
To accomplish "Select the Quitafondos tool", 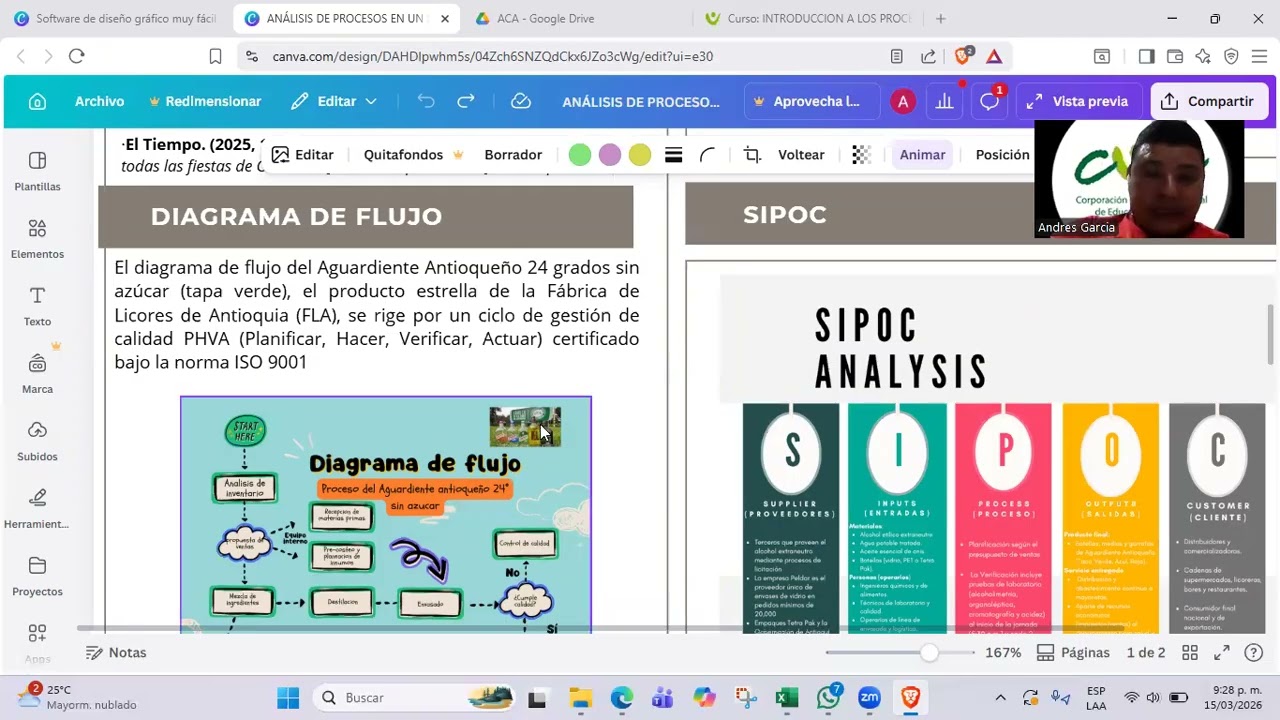I will (413, 155).
